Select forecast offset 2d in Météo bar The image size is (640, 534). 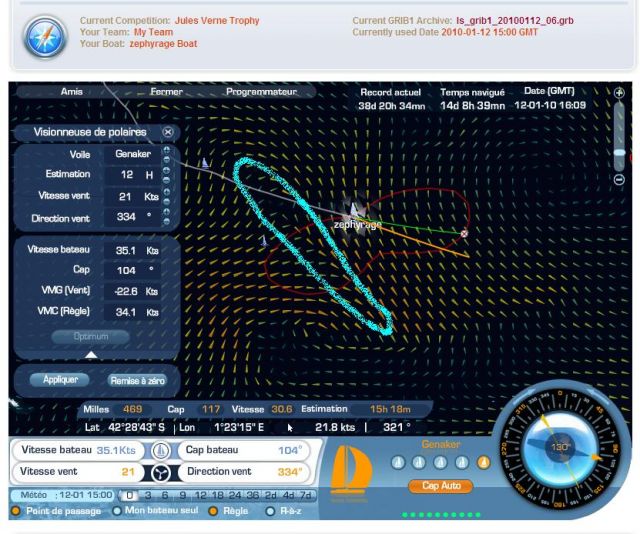tap(271, 495)
